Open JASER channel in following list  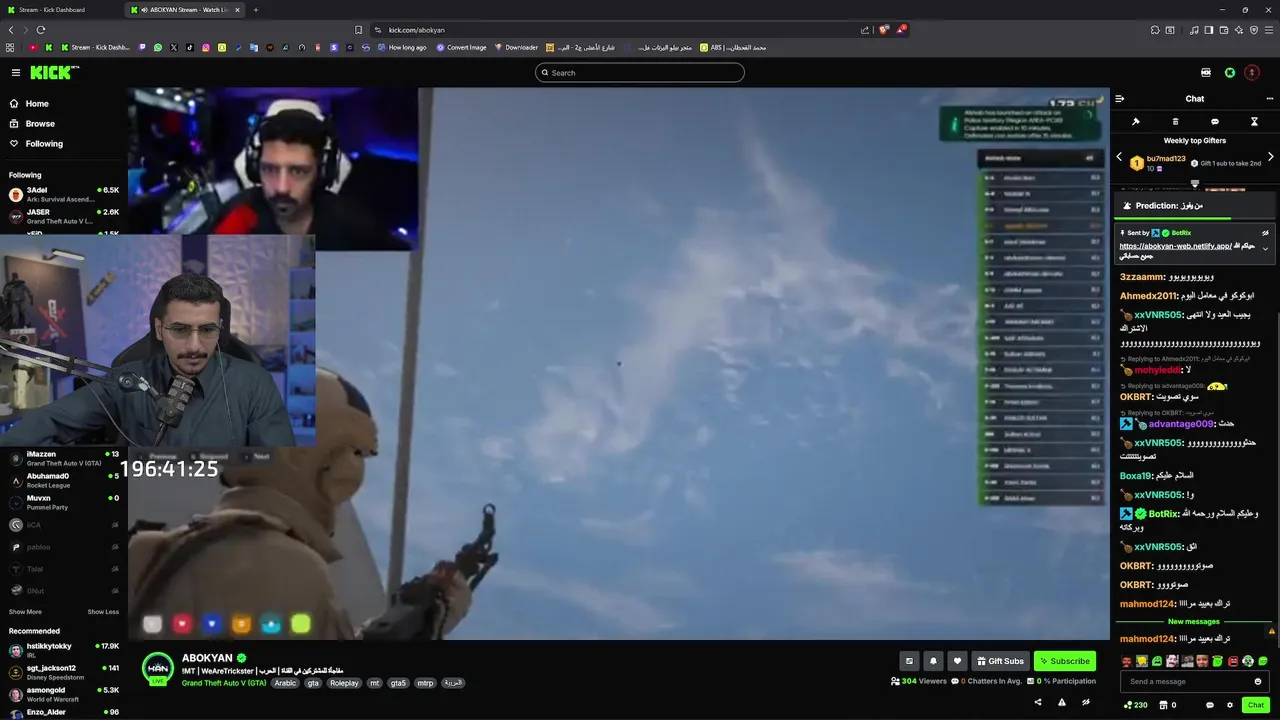pyautogui.click(x=64, y=216)
